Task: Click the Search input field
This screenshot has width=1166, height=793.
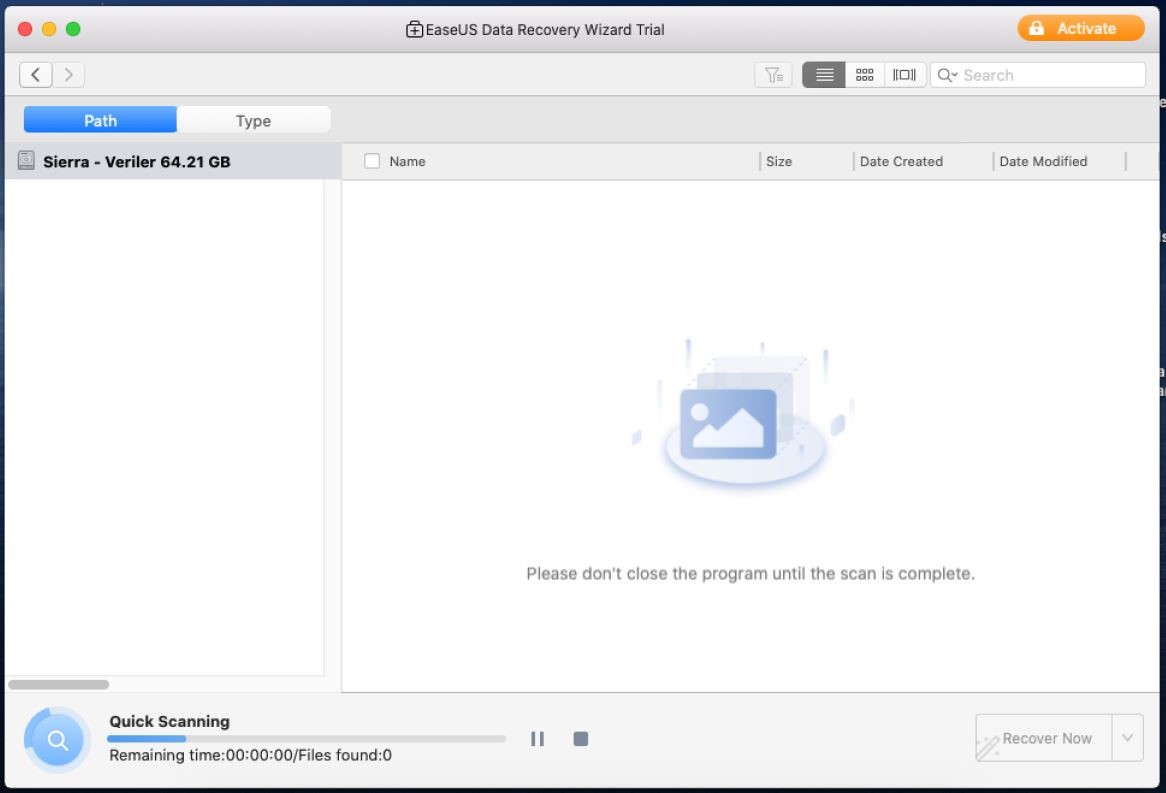Action: pos(1038,75)
